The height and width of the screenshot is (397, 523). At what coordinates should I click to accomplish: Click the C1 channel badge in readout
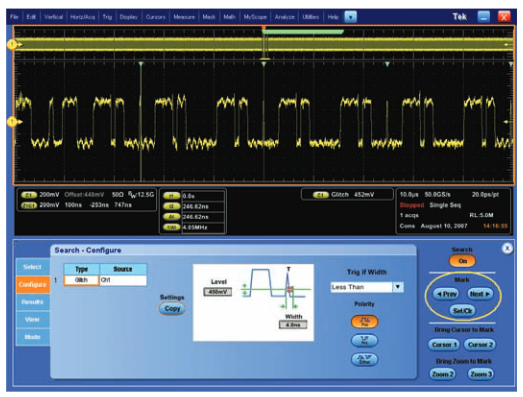tap(29, 195)
